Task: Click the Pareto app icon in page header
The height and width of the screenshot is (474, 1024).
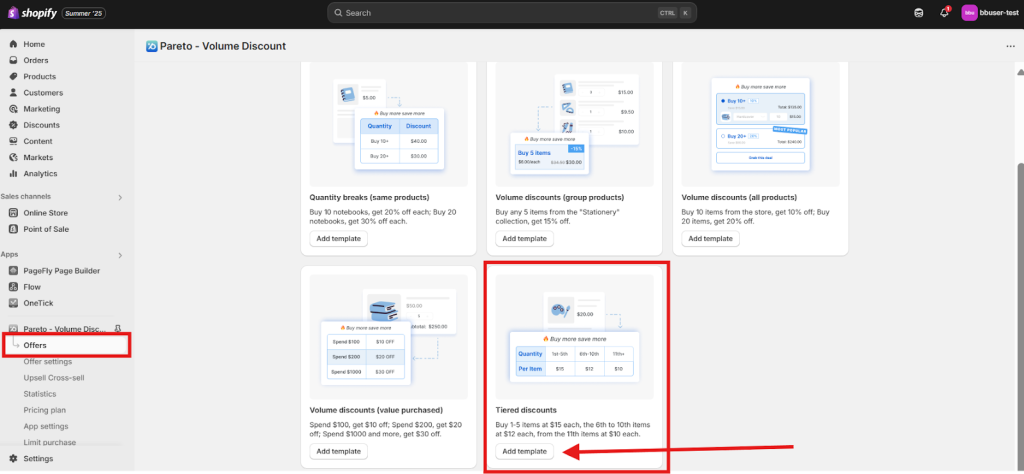Action: (152, 46)
